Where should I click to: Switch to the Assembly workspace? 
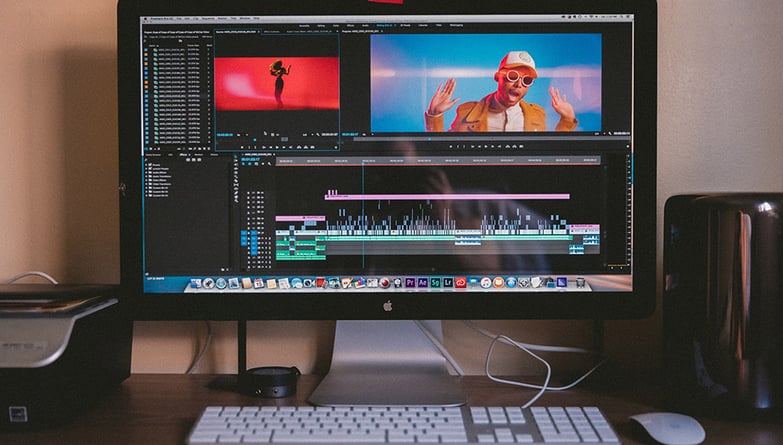point(304,25)
